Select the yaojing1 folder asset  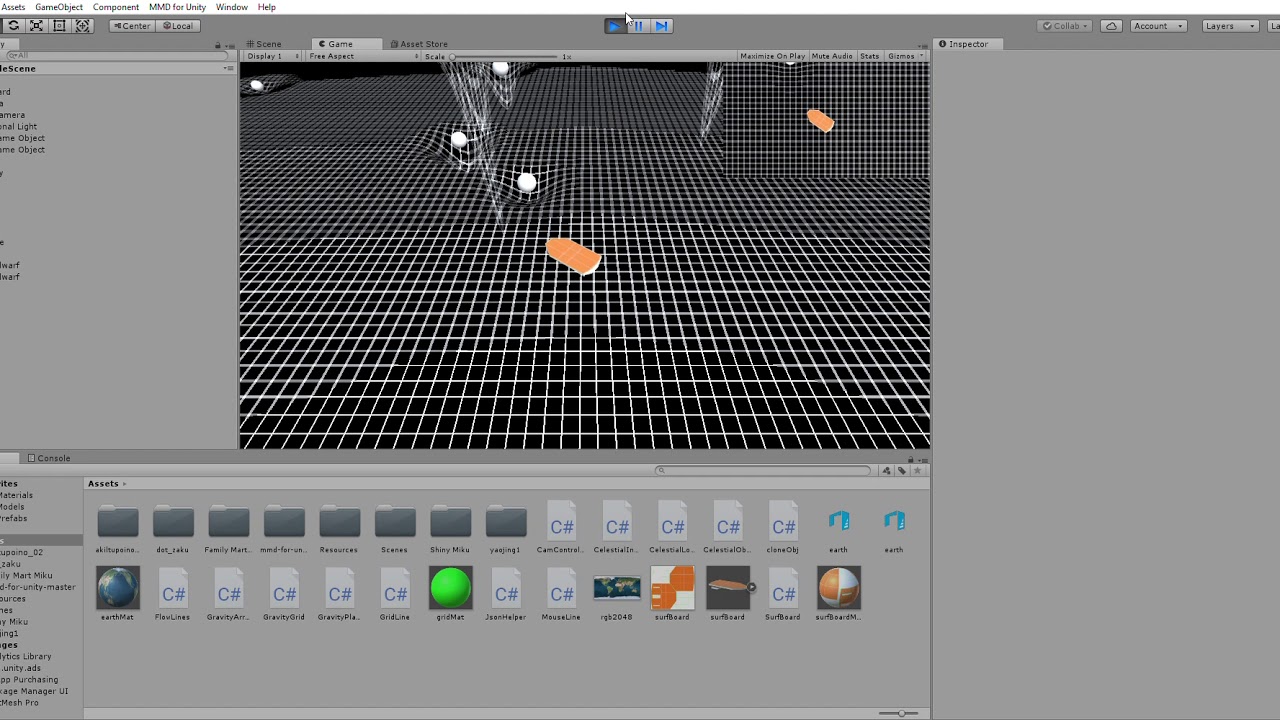coord(505,529)
